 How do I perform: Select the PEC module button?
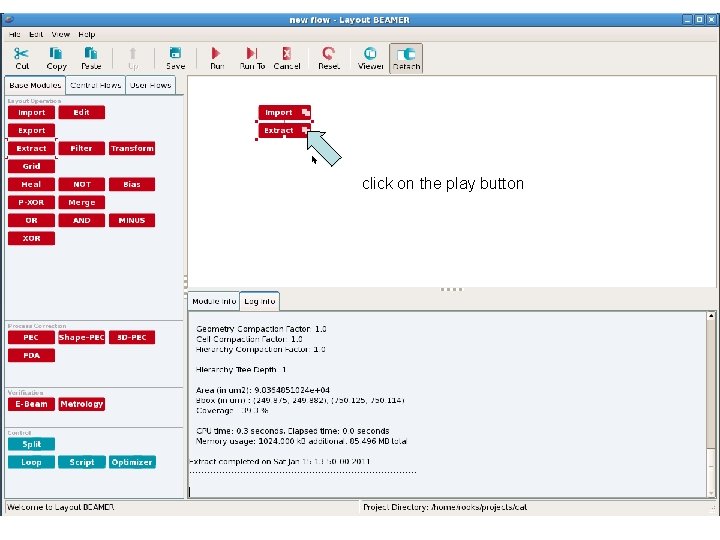[x=31, y=338]
